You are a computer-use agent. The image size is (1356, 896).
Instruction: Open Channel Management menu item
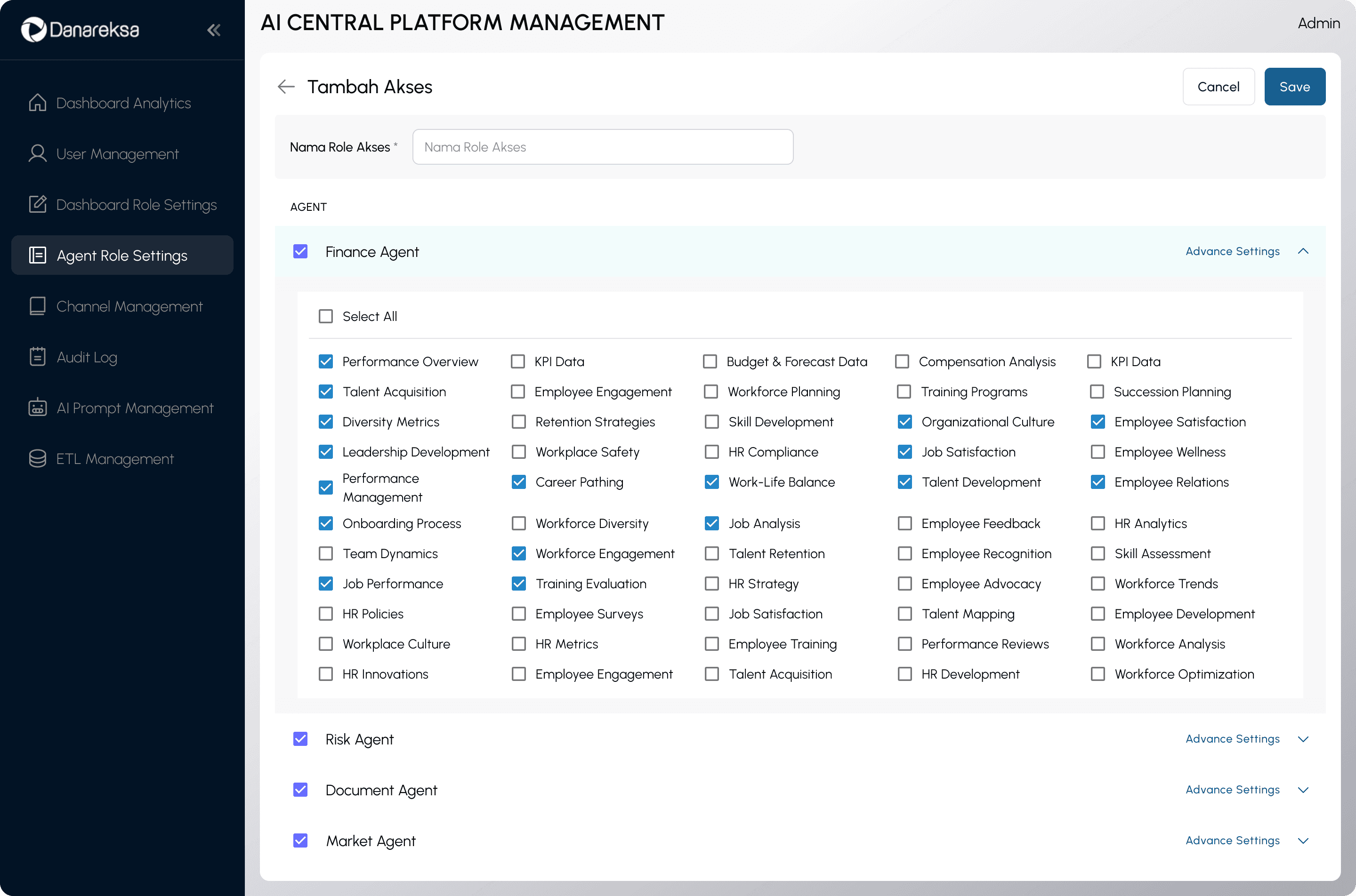pos(122,306)
